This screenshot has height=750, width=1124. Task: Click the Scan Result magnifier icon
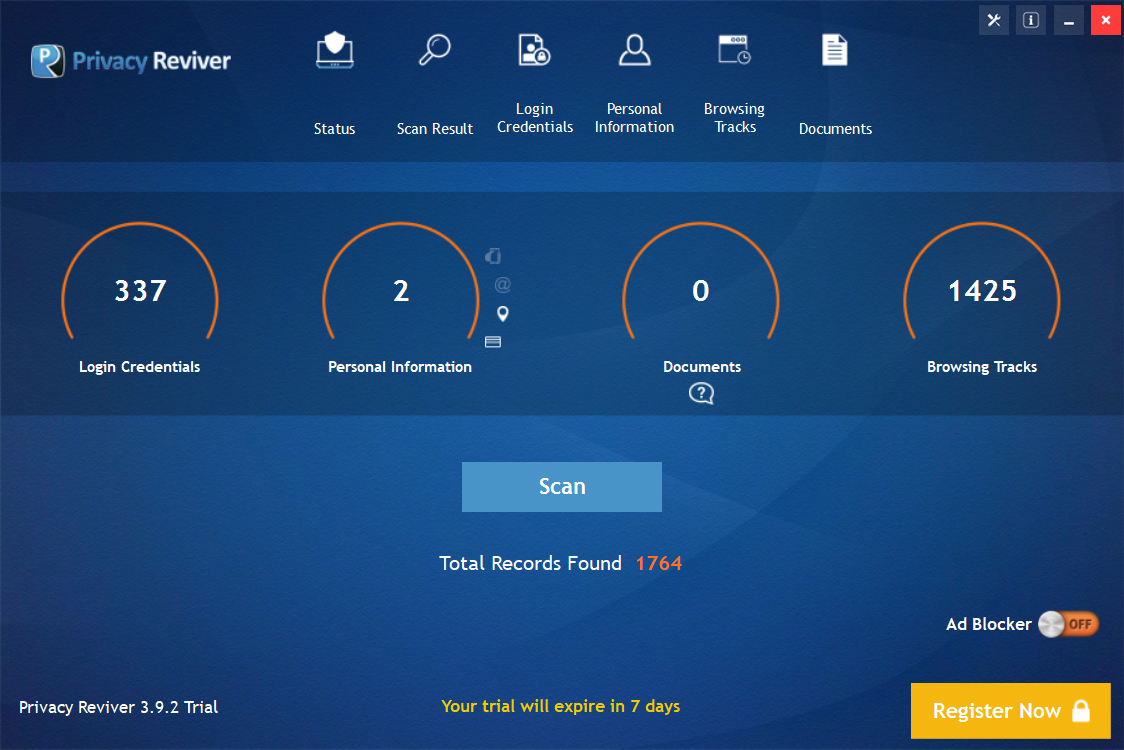point(434,49)
